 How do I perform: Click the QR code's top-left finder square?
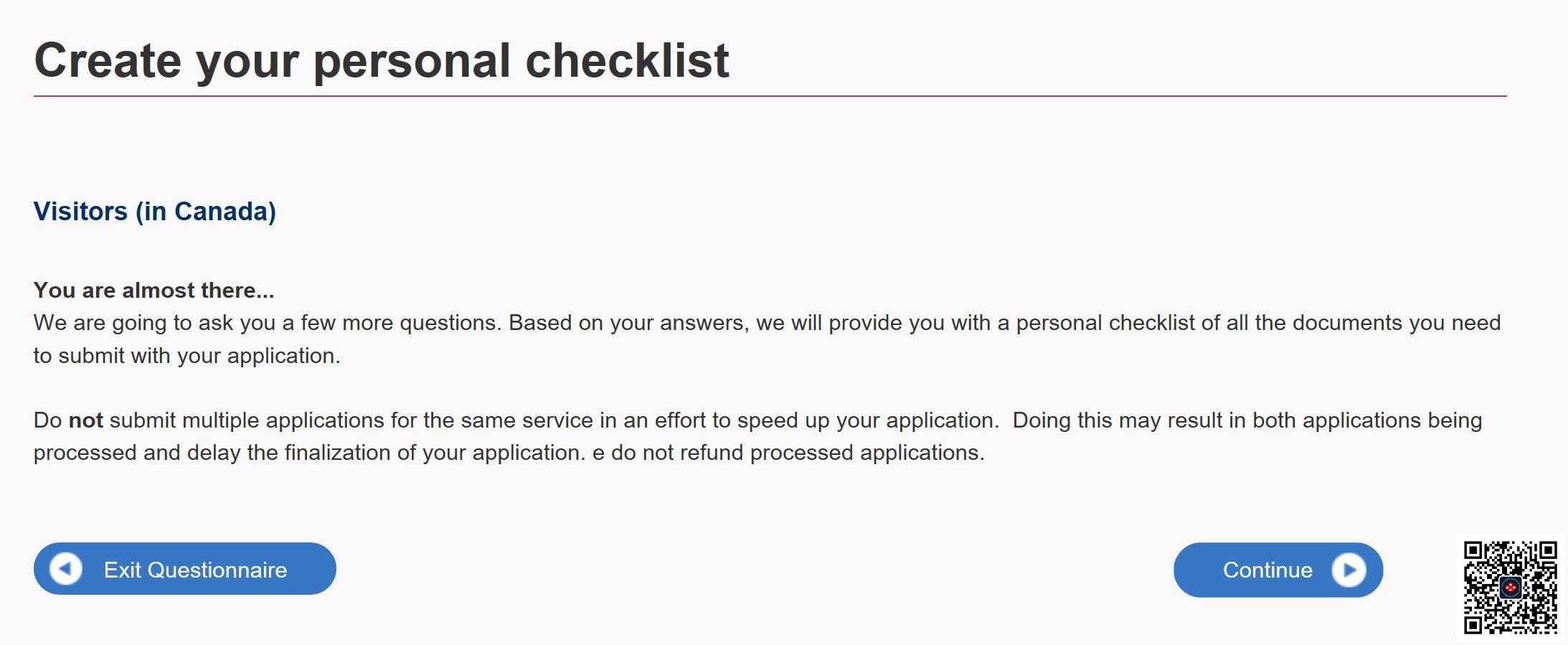[1473, 551]
